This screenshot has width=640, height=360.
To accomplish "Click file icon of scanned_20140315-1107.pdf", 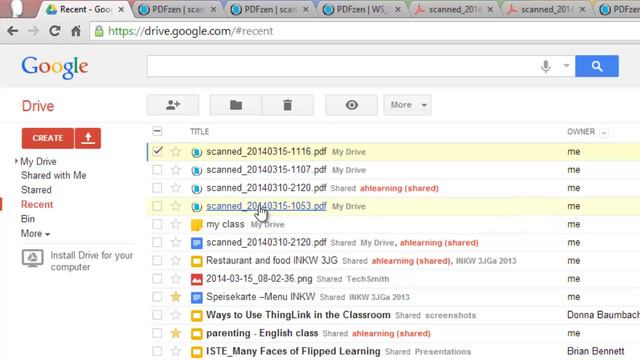I will [x=196, y=170].
